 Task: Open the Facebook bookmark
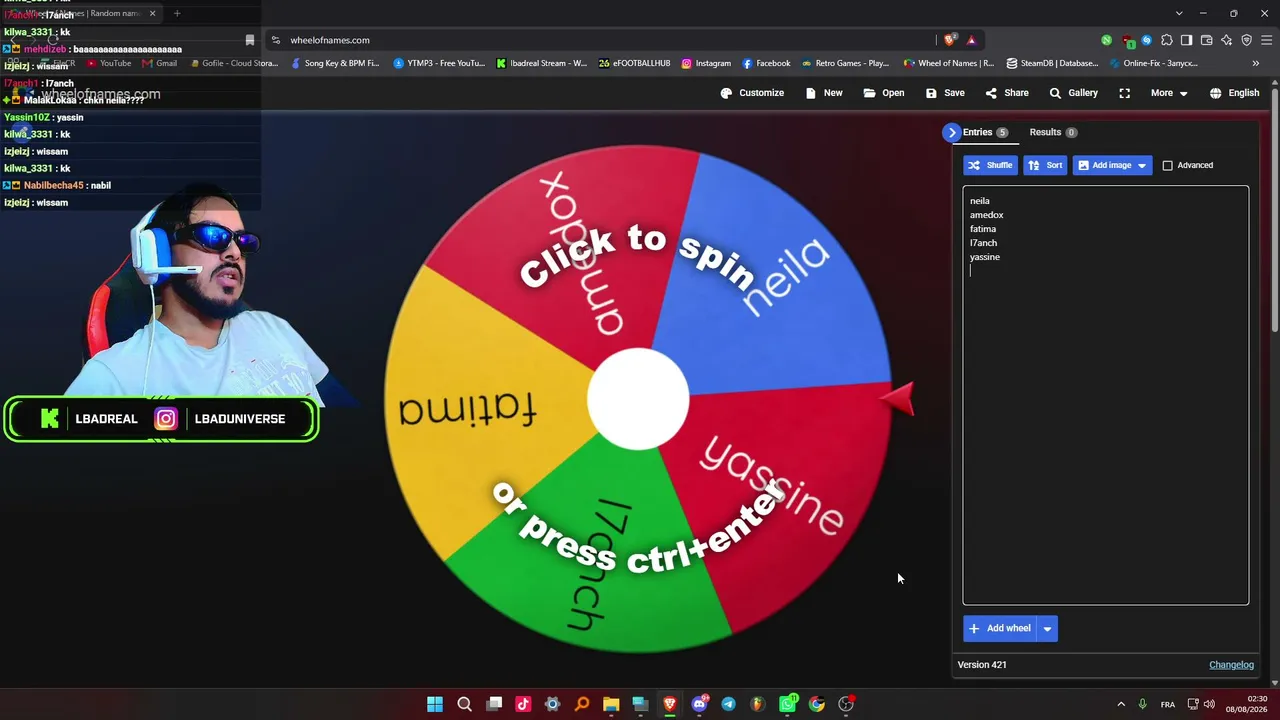[x=766, y=63]
